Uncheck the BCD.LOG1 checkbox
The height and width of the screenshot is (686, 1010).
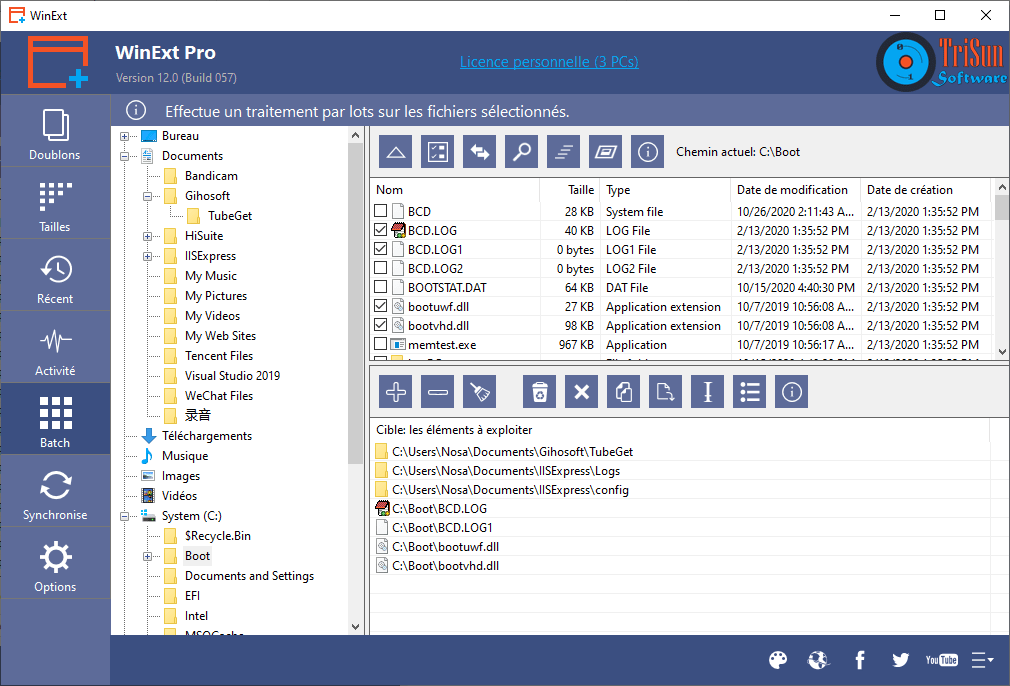381,249
